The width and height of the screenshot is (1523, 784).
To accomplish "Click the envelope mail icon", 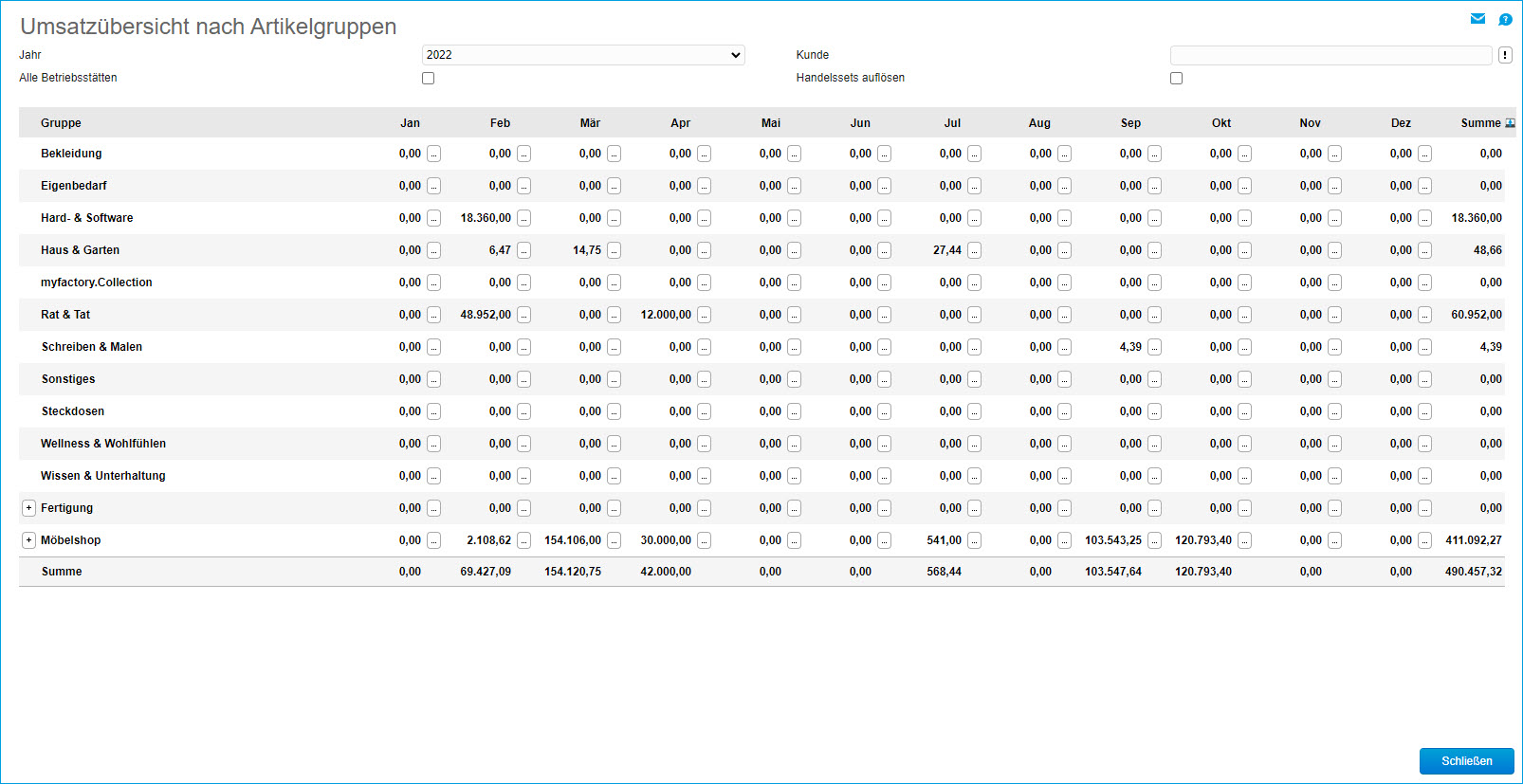I will click(1477, 19).
